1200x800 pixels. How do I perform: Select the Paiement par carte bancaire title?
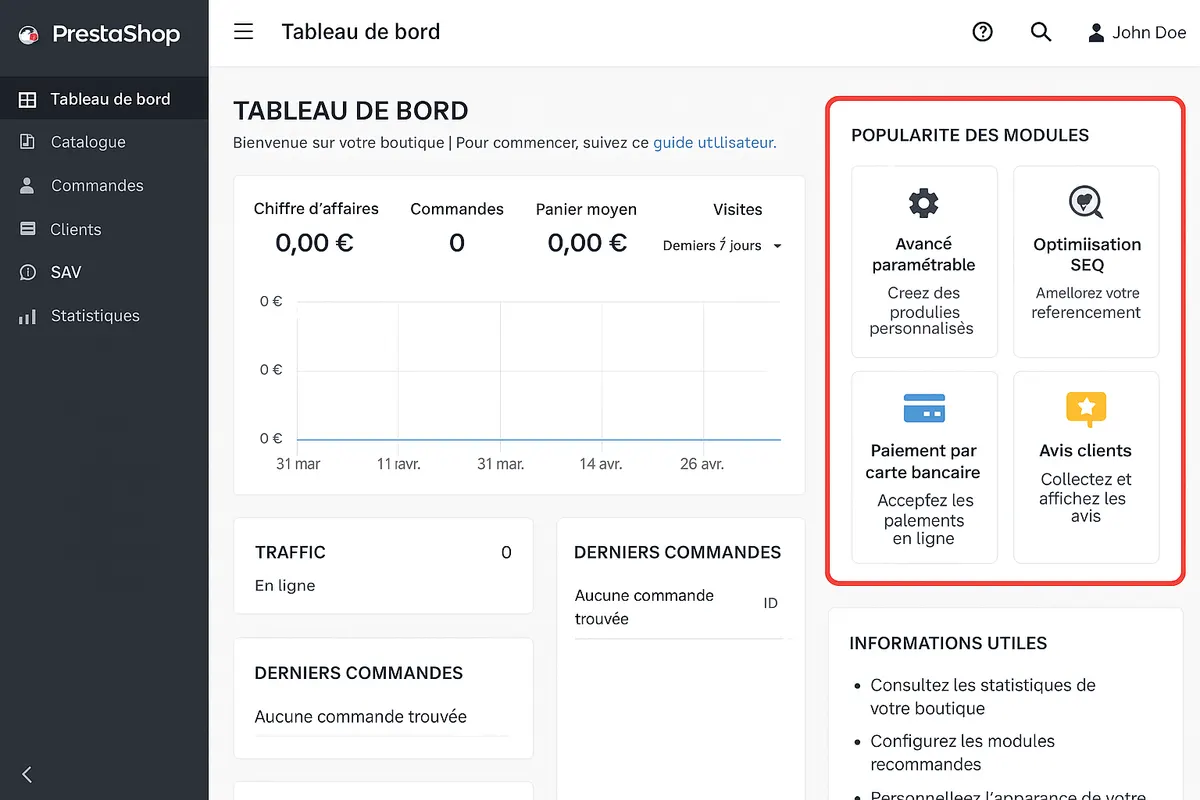click(x=922, y=461)
